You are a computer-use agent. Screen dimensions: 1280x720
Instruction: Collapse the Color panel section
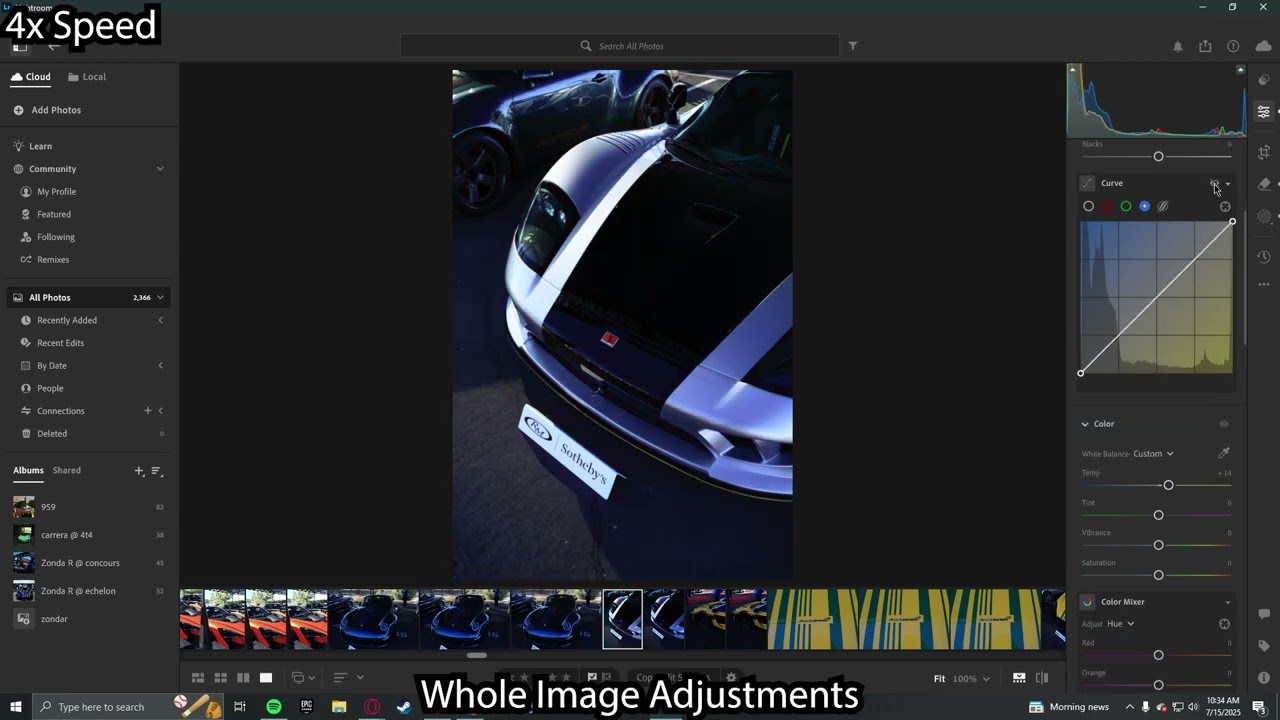point(1085,424)
